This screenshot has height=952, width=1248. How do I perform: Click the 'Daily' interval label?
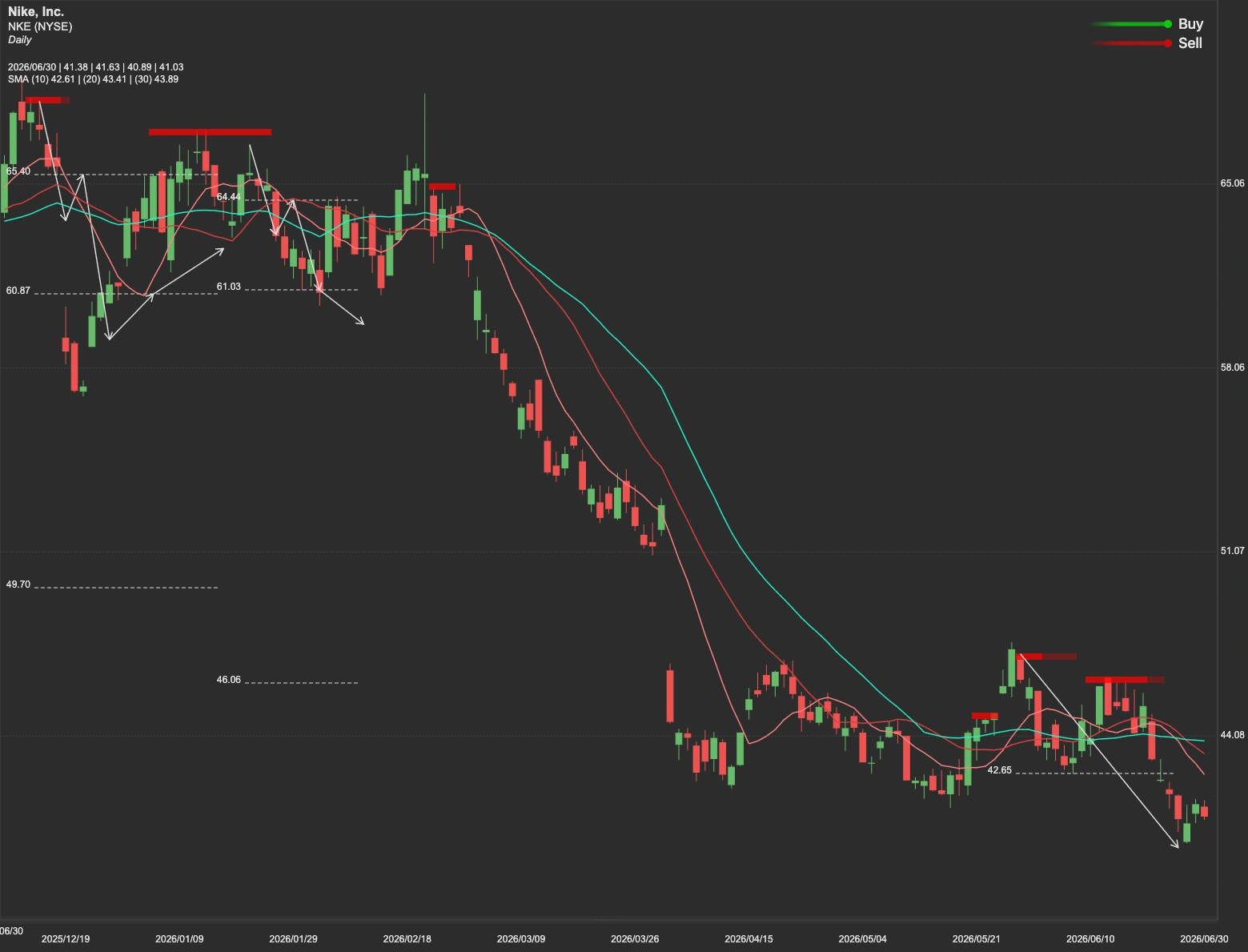20,39
